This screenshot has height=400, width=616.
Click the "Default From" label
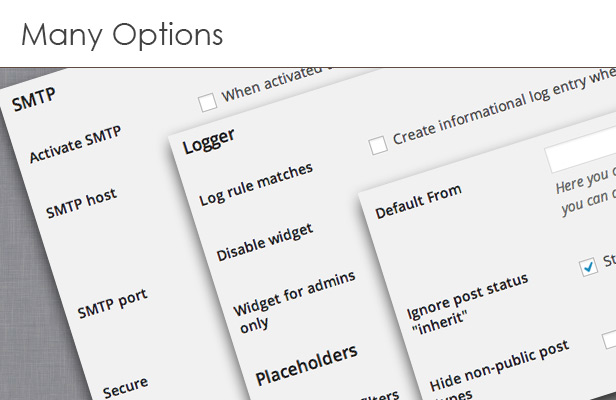click(419, 205)
